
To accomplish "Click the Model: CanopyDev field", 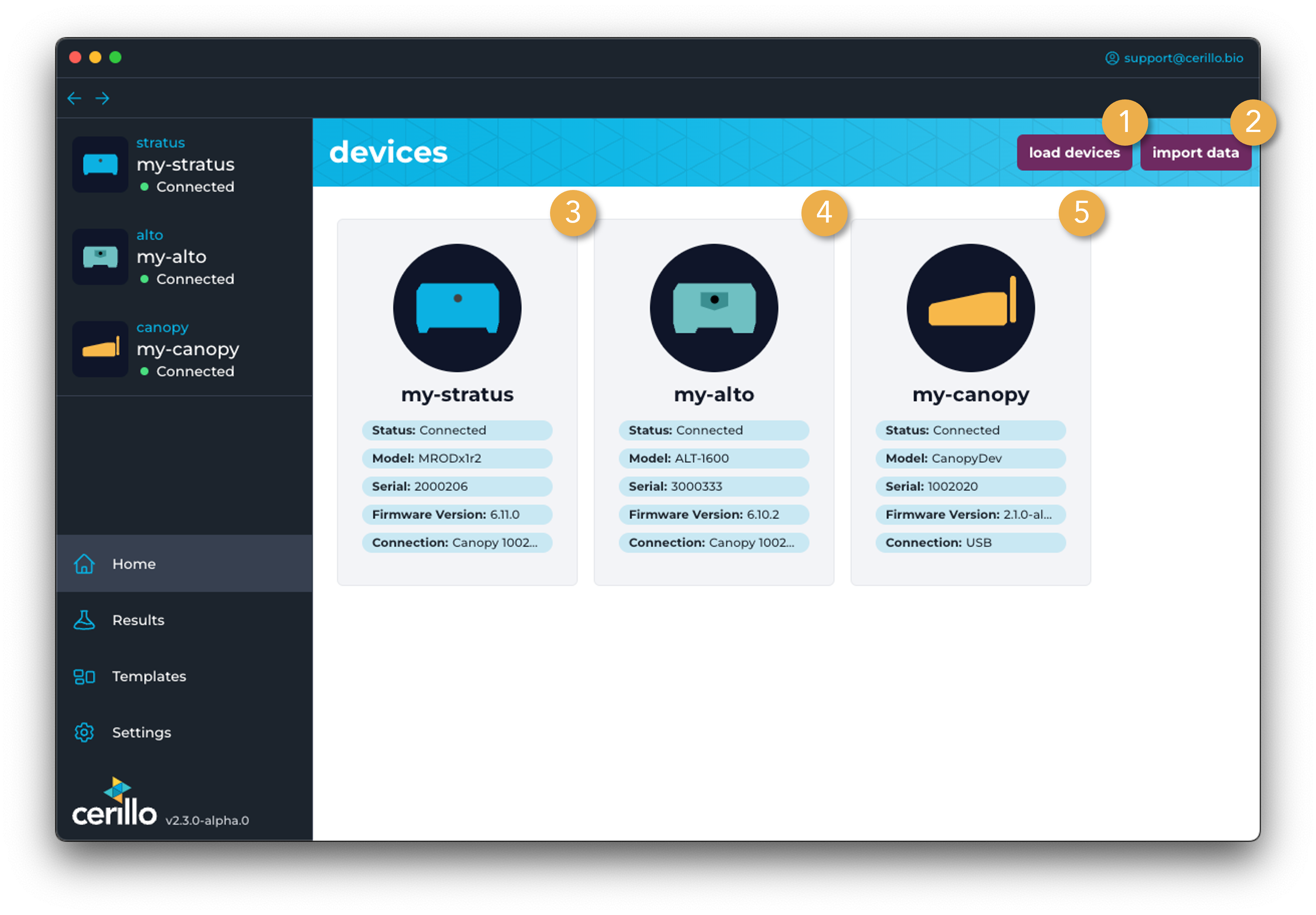I will [x=971, y=459].
